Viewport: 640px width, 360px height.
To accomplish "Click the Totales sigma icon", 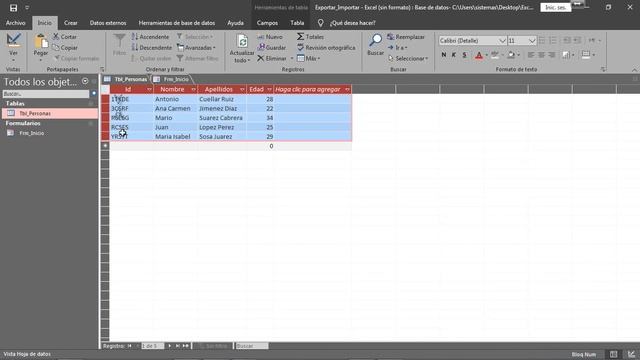I will coord(300,37).
